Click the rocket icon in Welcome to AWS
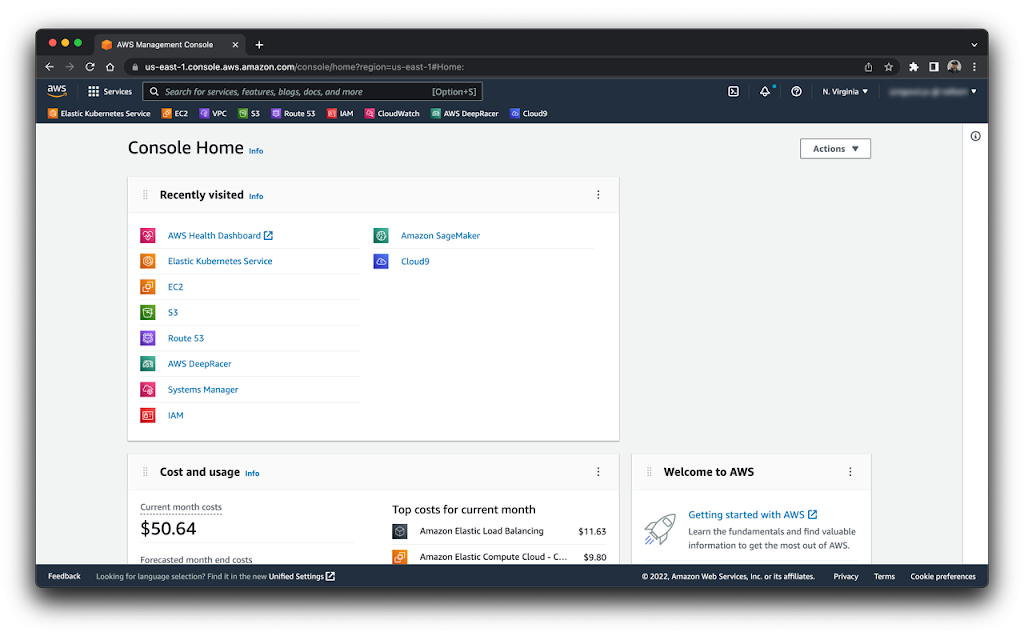This screenshot has height=640, width=1024. click(x=660, y=529)
